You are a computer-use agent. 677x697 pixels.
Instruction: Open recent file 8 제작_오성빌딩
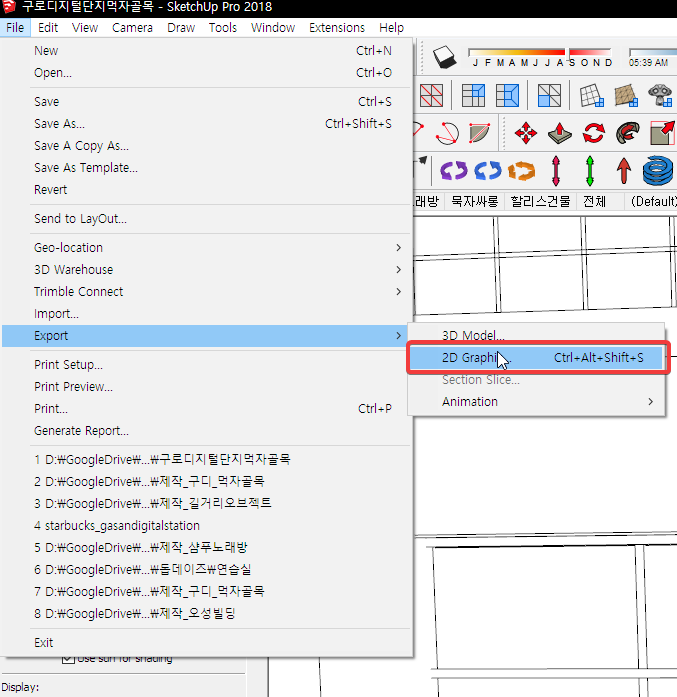pos(207,614)
